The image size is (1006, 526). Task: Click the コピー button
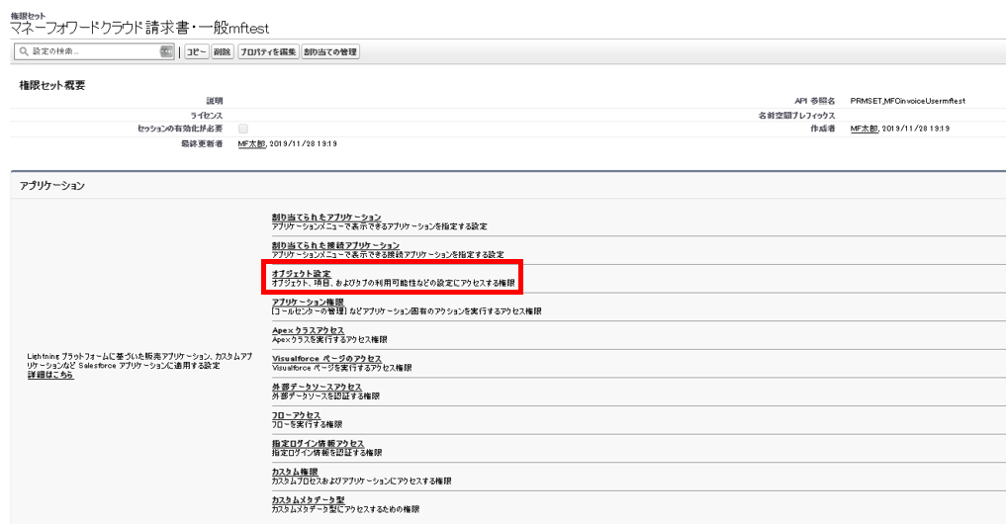point(196,52)
